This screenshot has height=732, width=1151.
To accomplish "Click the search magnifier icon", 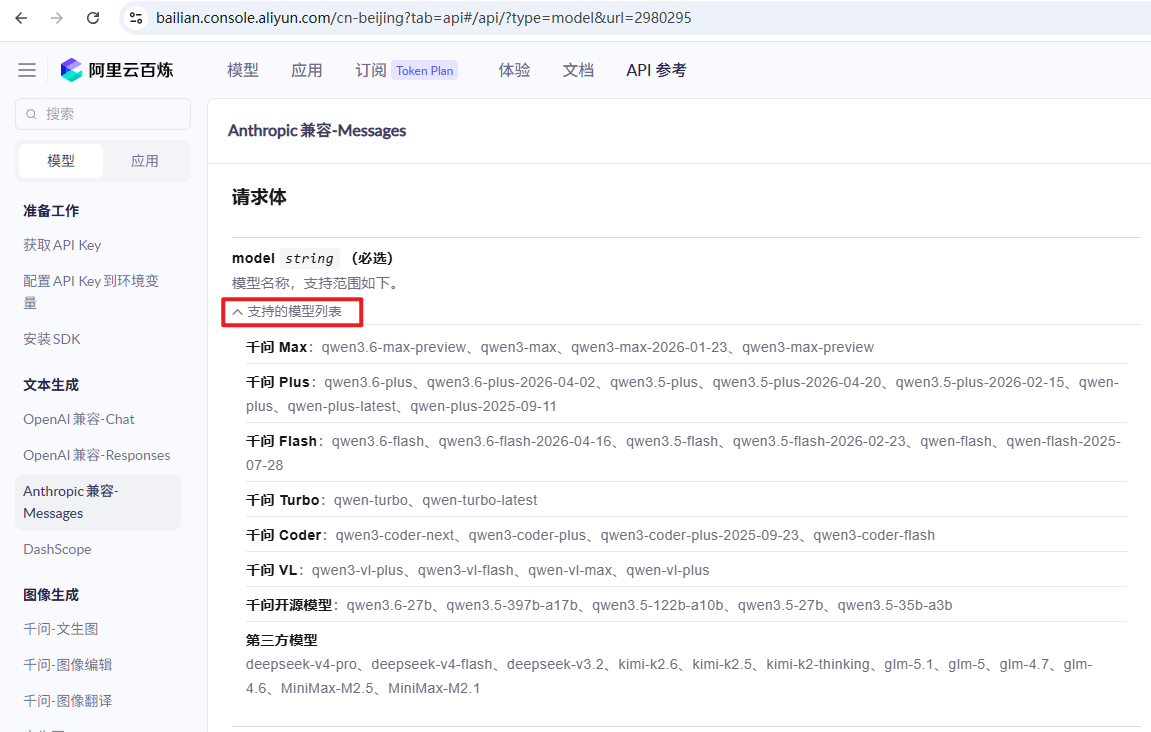I will coord(31,114).
